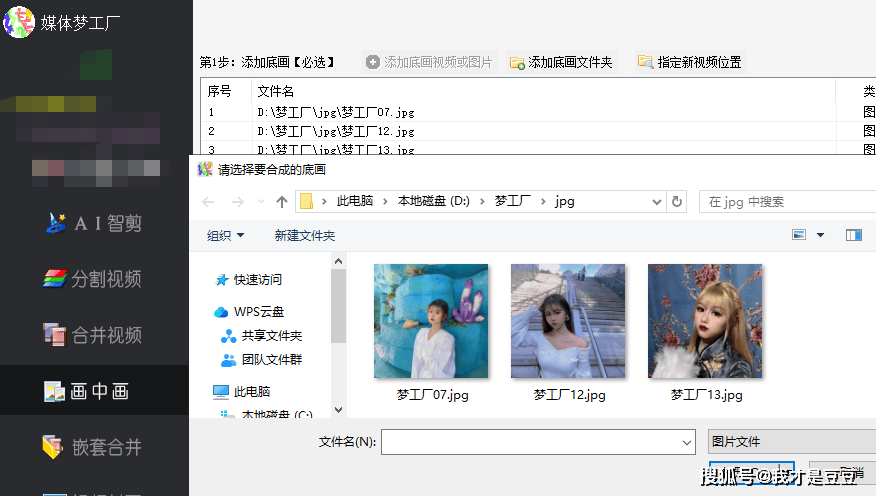Click 本地磁盘 (D:) in the address path
The width and height of the screenshot is (876, 496).
click(434, 201)
